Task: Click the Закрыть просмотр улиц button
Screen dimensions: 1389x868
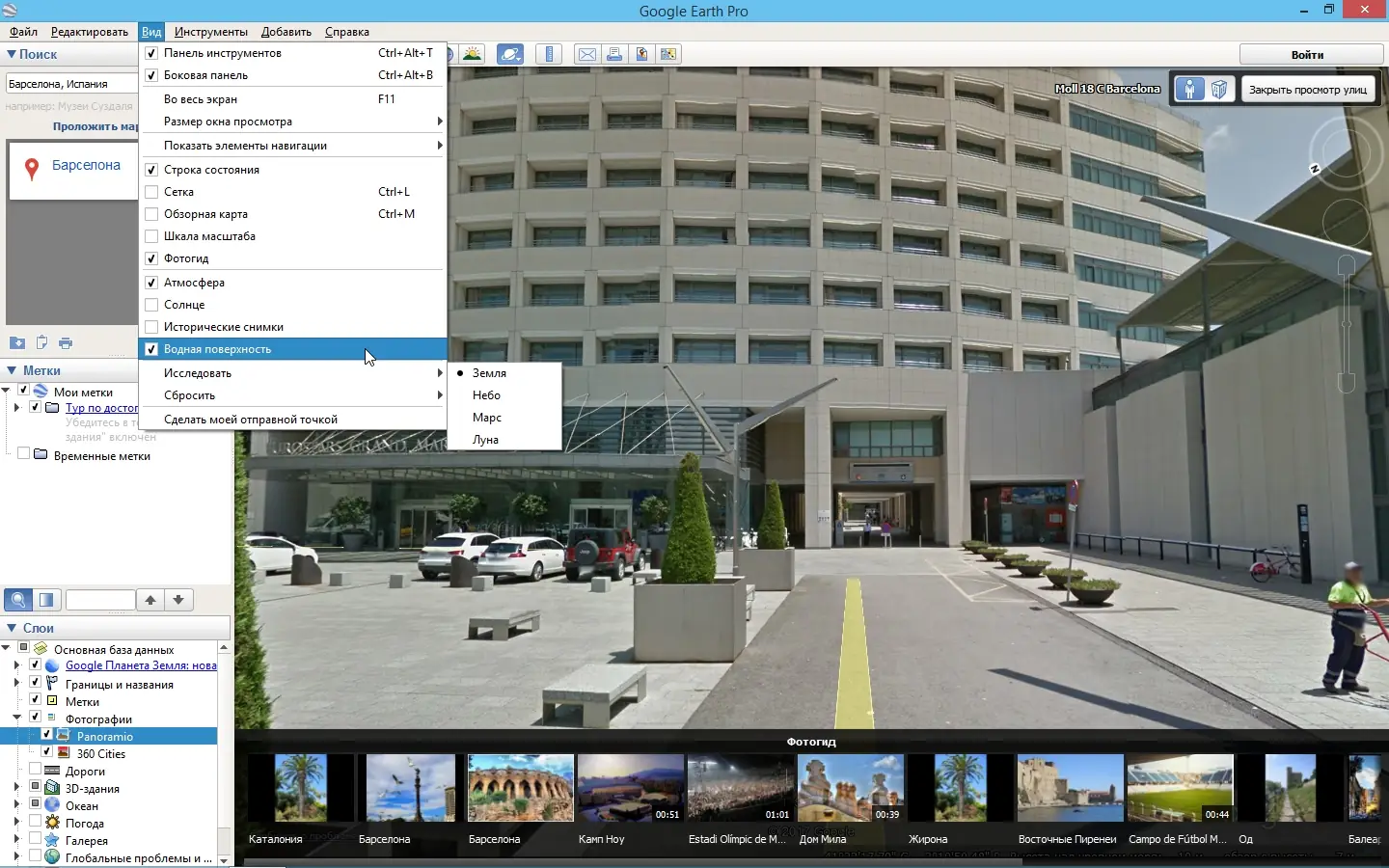Action: (1309, 89)
